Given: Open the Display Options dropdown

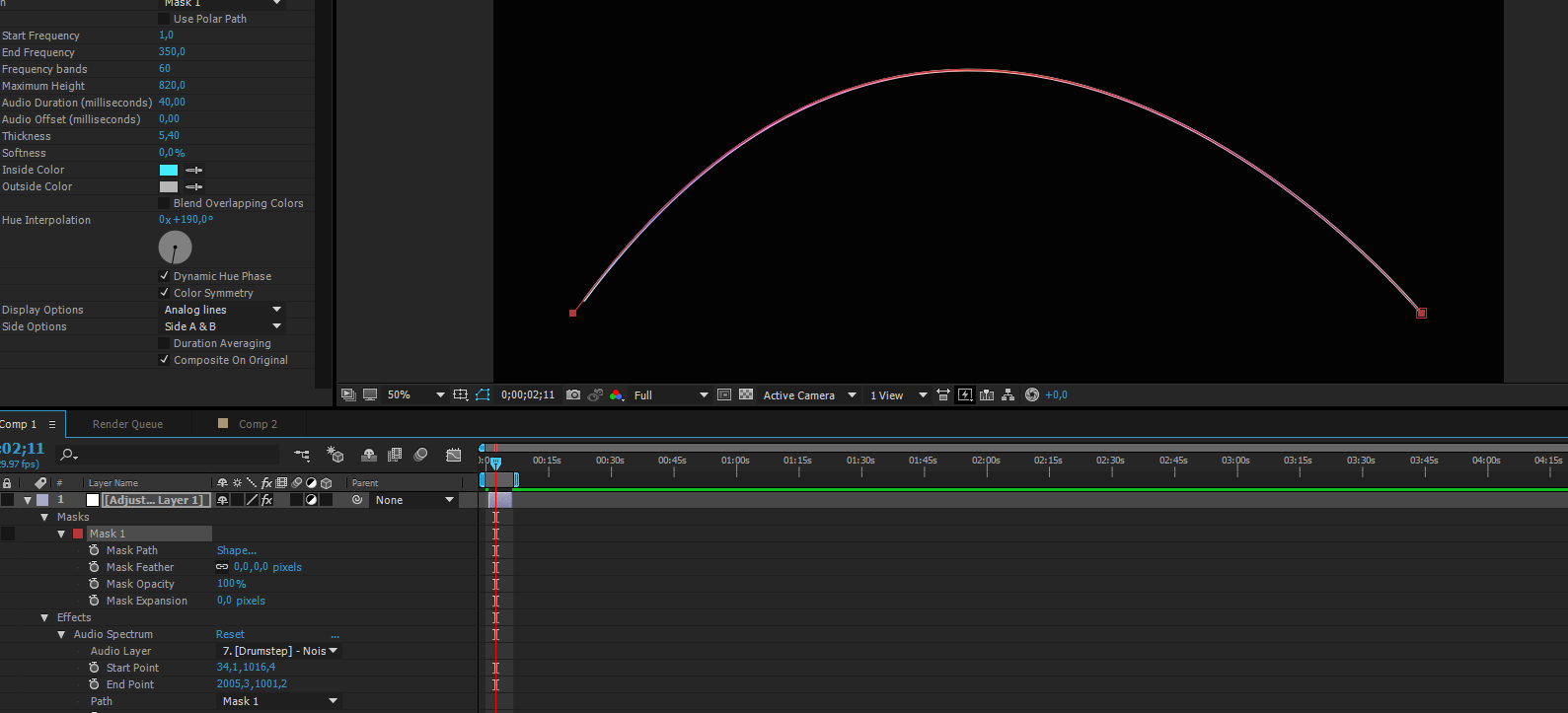Looking at the screenshot, I should pos(222,310).
